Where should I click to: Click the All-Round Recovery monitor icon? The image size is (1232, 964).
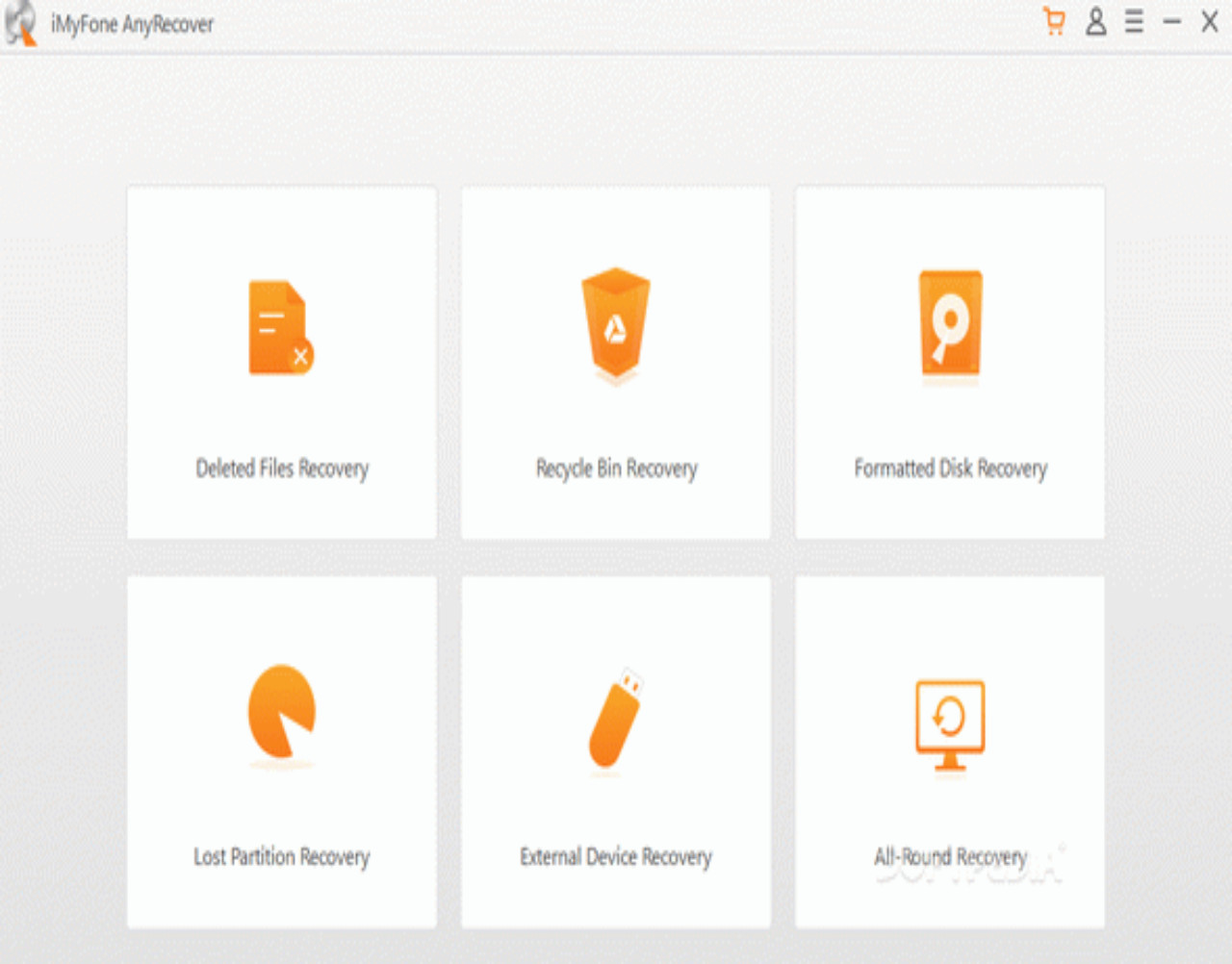pyautogui.click(x=950, y=724)
